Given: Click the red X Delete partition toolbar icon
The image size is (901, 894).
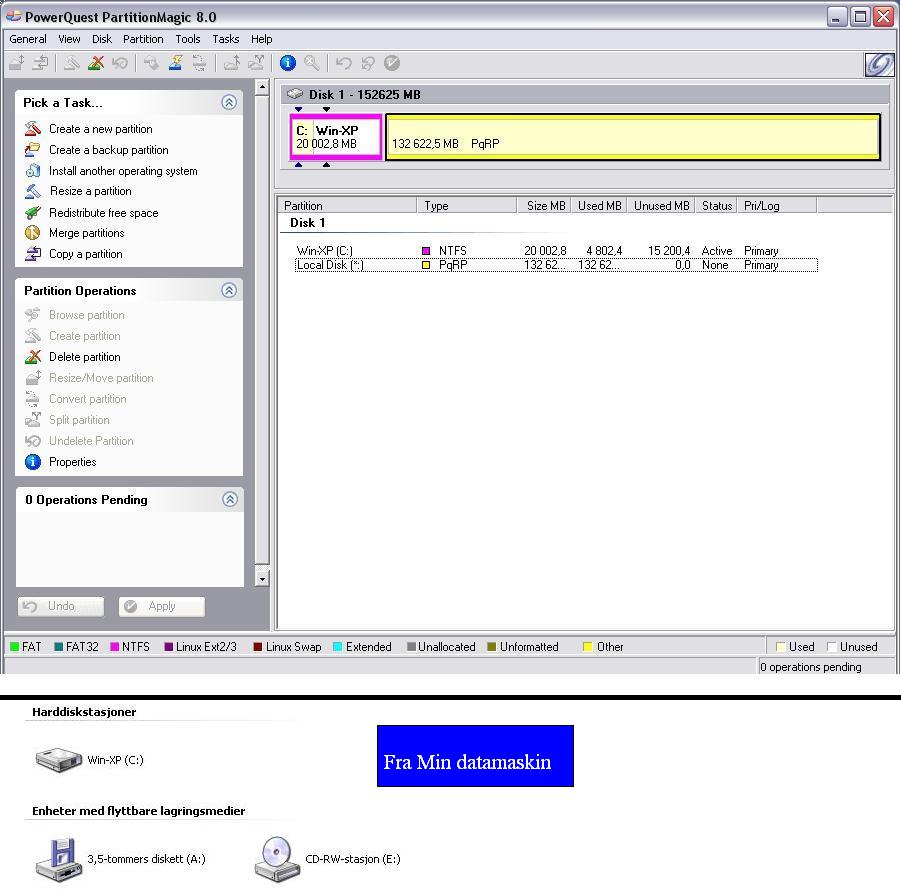Looking at the screenshot, I should click(95, 63).
